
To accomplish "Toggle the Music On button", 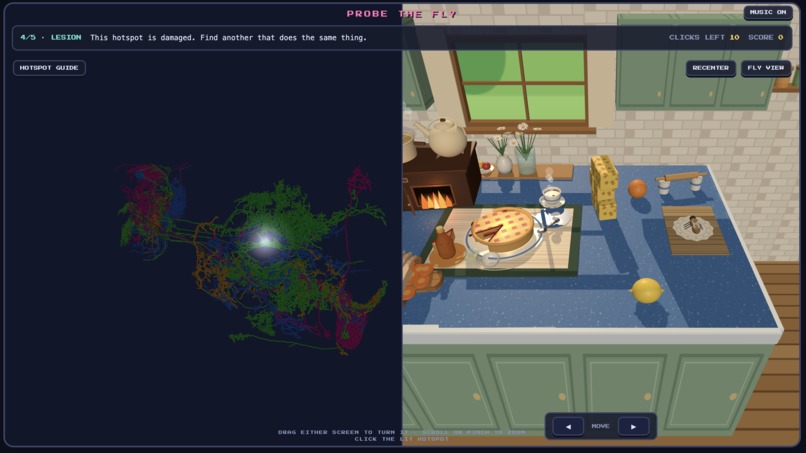I will click(x=767, y=12).
